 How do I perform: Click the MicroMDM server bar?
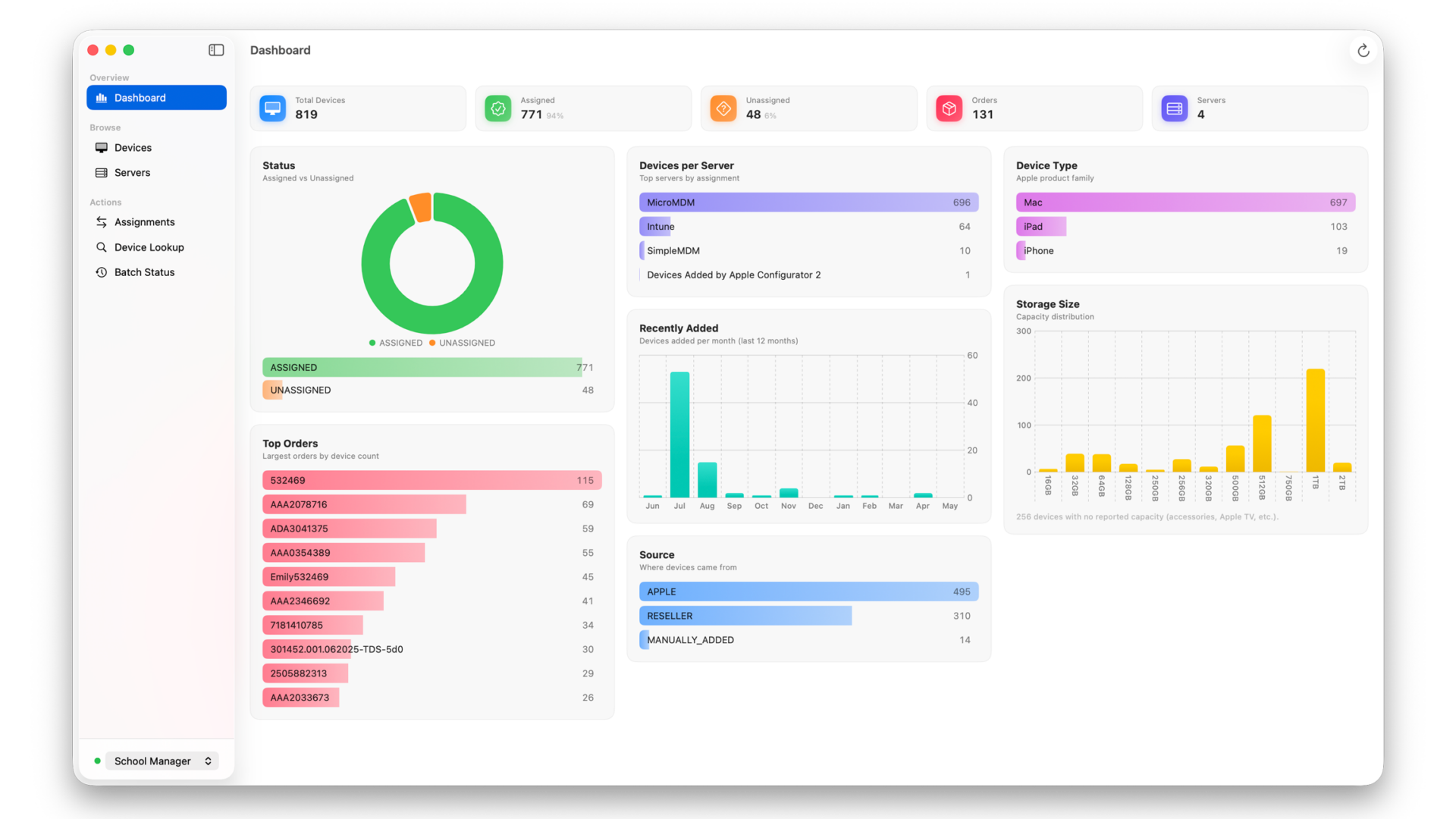tap(808, 202)
